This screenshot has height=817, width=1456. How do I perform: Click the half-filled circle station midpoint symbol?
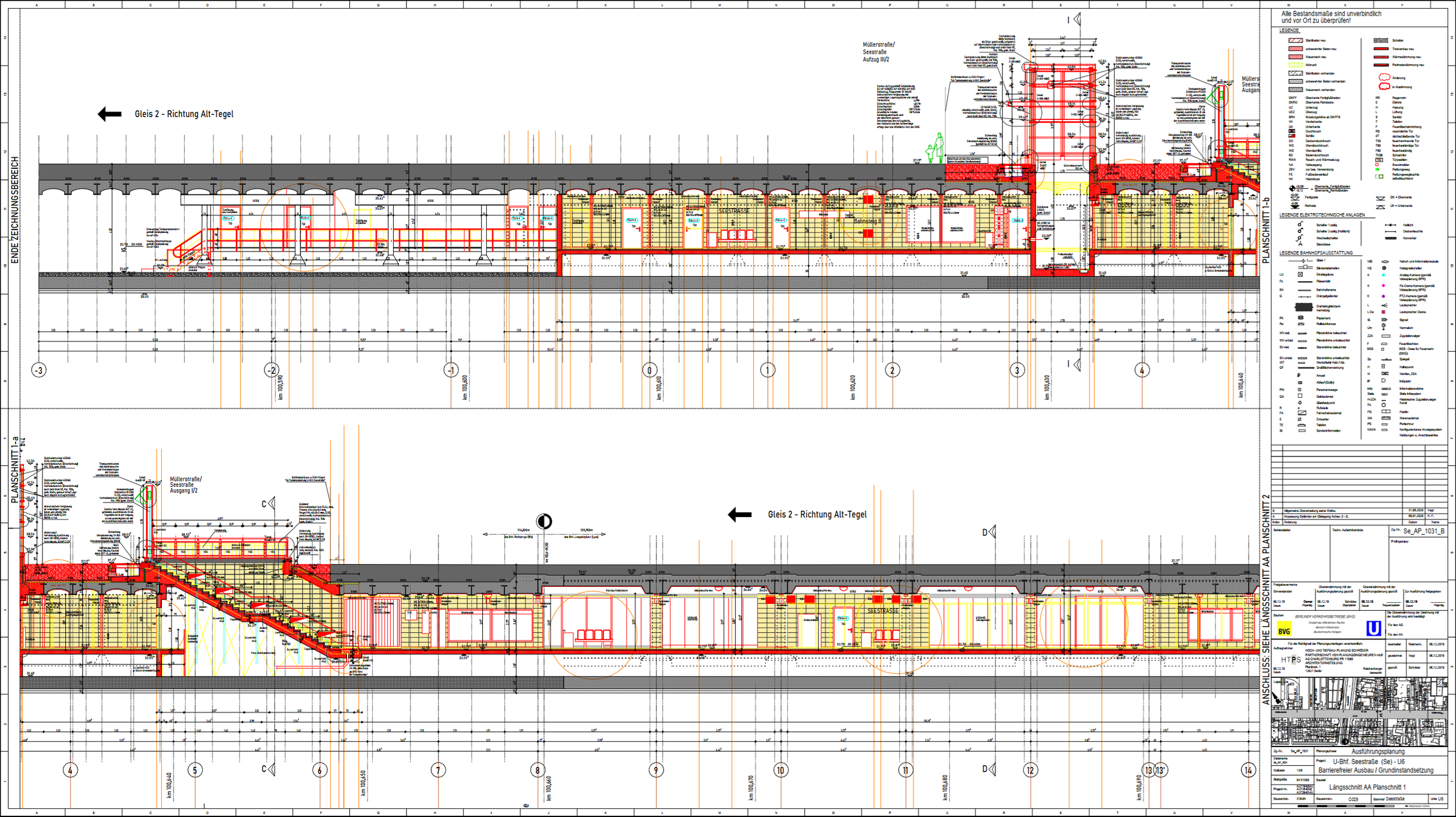pyautogui.click(x=544, y=521)
